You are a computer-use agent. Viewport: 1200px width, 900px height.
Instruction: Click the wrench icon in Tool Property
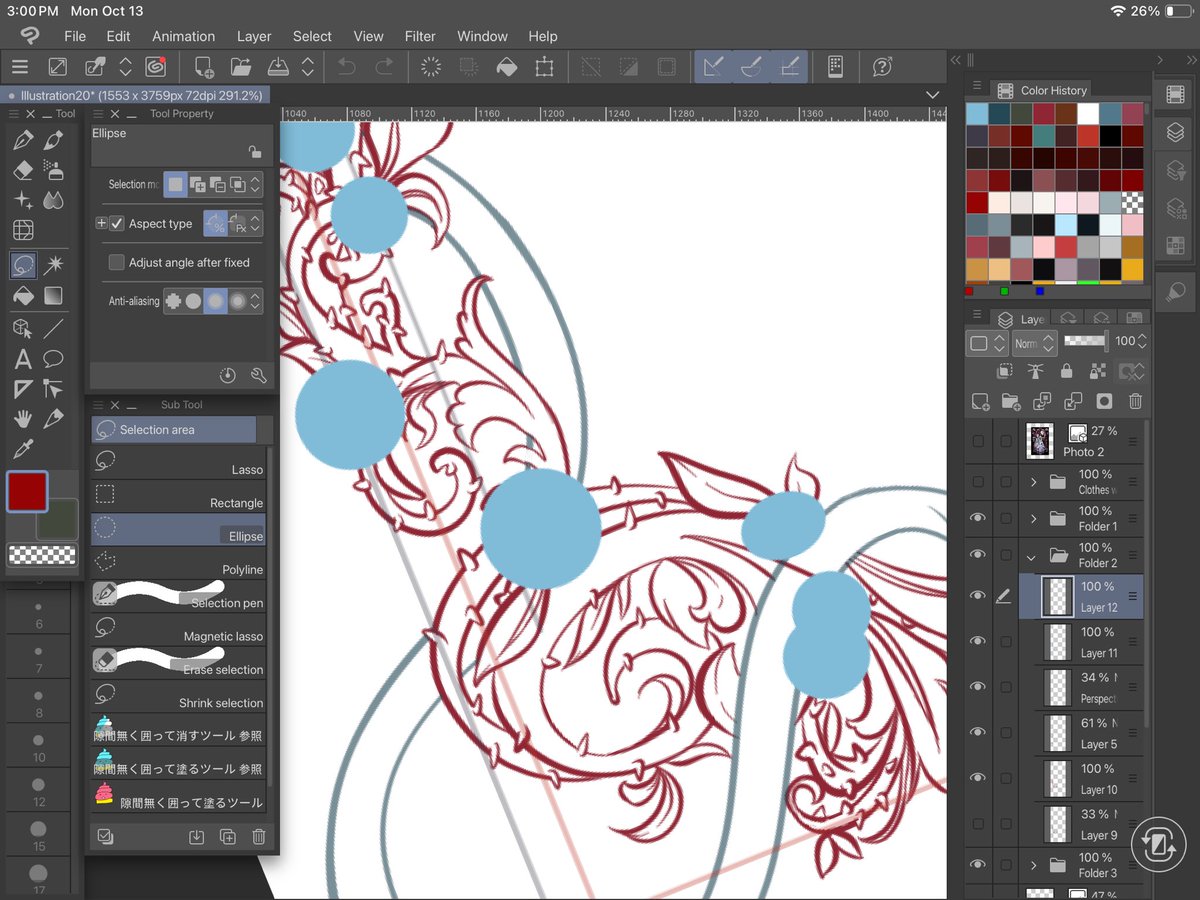258,376
